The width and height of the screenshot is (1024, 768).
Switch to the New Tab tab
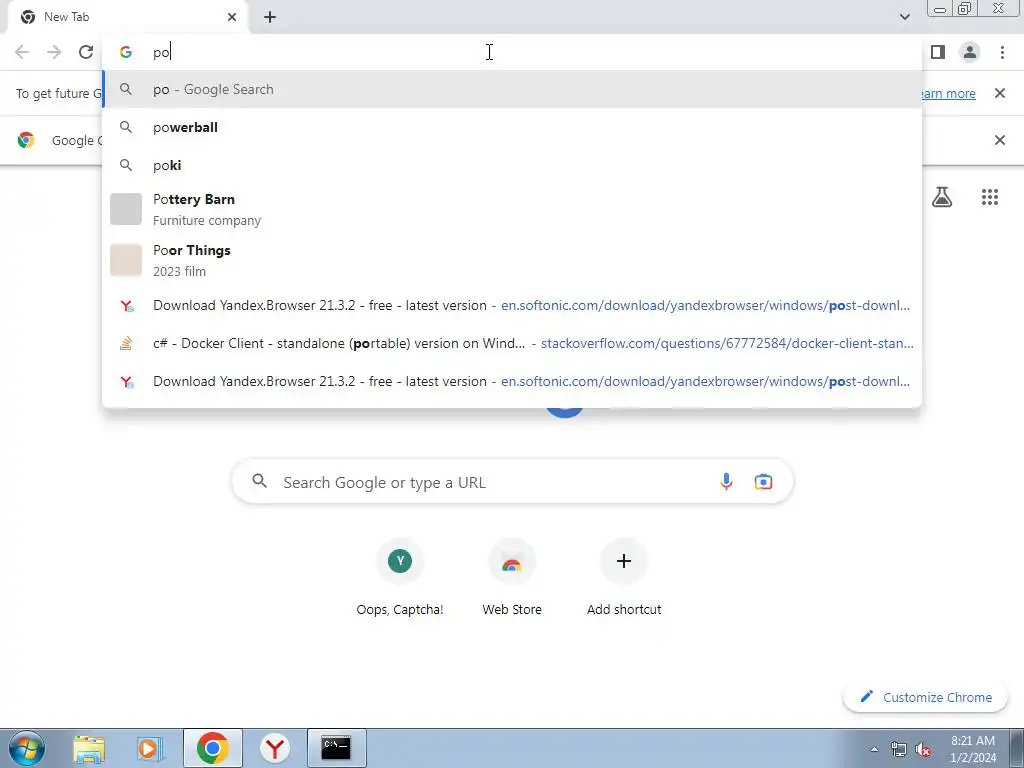128,17
